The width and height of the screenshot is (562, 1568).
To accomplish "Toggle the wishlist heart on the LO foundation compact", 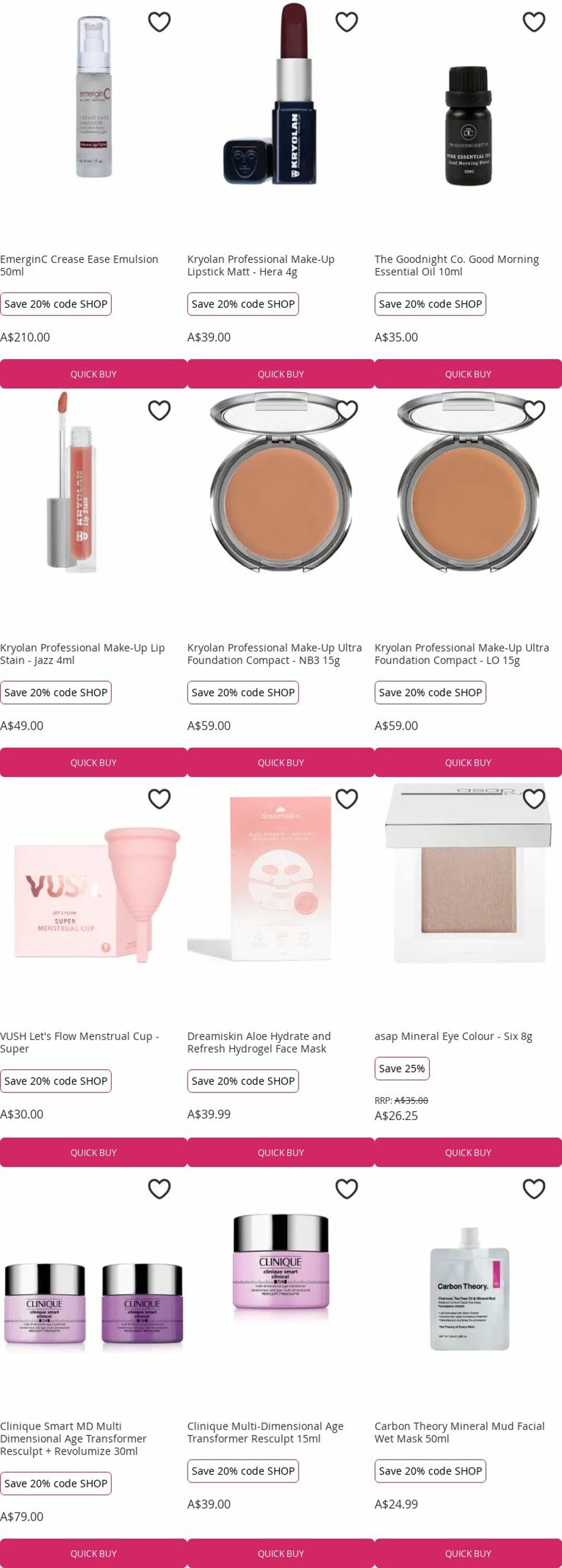I will click(534, 410).
